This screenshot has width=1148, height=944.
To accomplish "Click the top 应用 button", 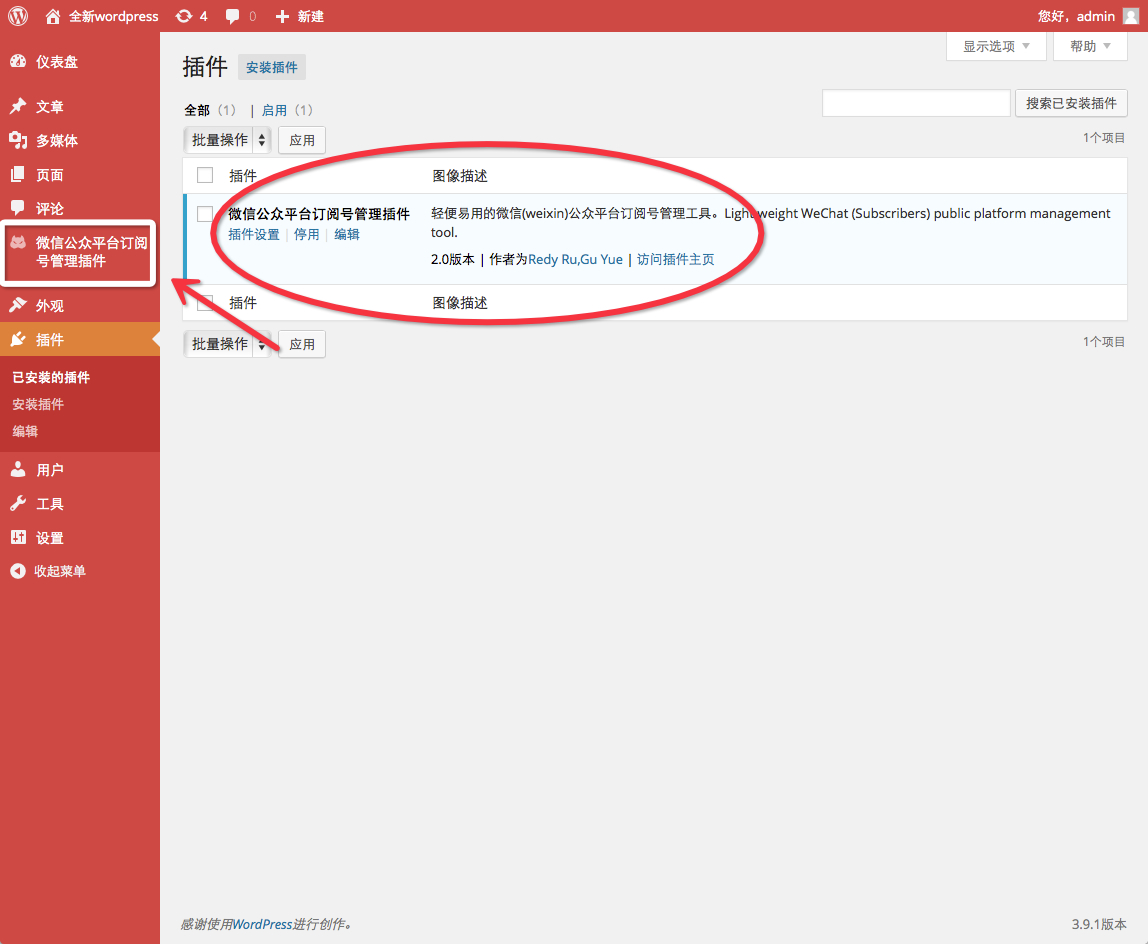I will pyautogui.click(x=302, y=140).
